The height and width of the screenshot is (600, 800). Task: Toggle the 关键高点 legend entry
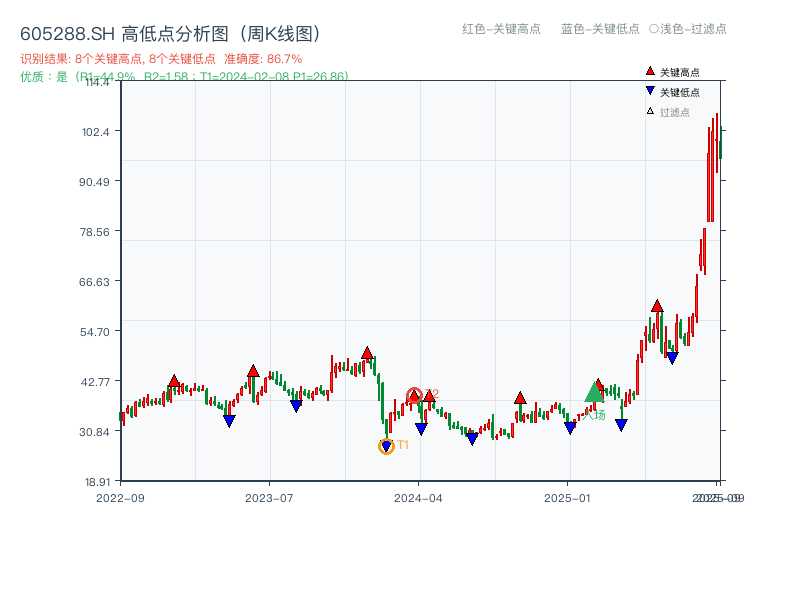point(673,72)
